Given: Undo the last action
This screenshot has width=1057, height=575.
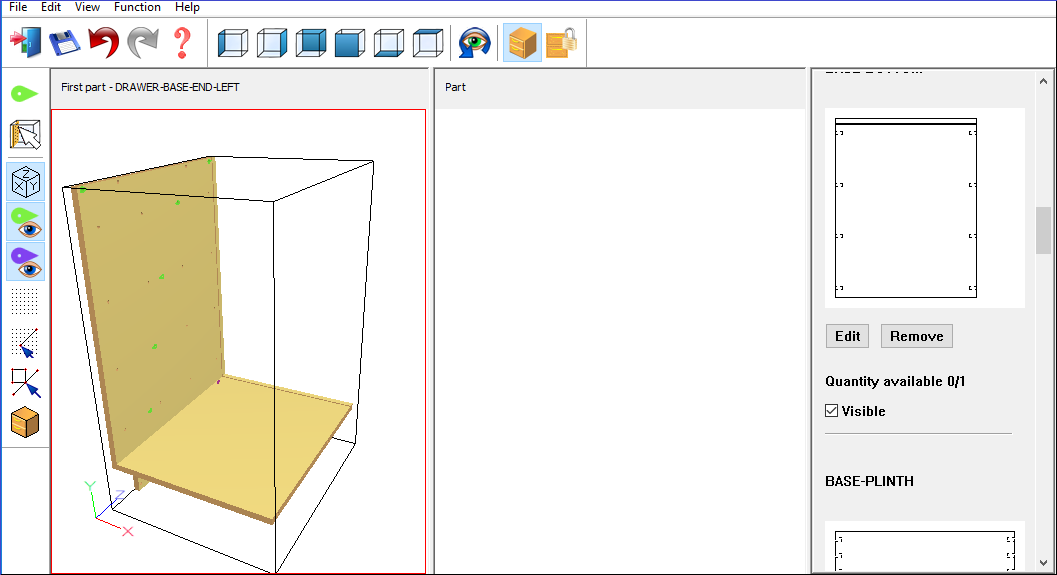Looking at the screenshot, I should (103, 42).
